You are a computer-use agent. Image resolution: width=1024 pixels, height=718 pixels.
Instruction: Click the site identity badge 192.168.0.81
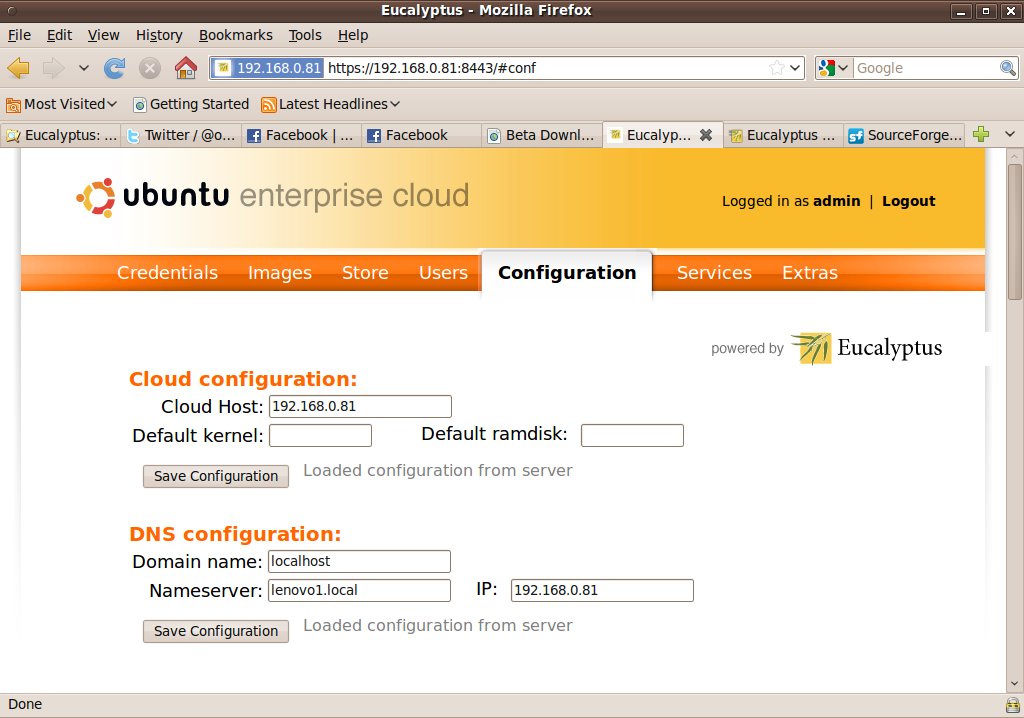[268, 68]
